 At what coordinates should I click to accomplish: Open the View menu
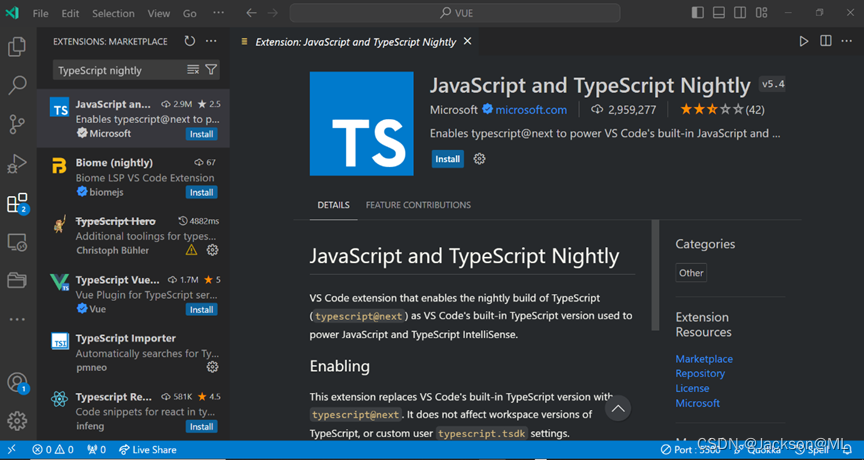point(159,13)
